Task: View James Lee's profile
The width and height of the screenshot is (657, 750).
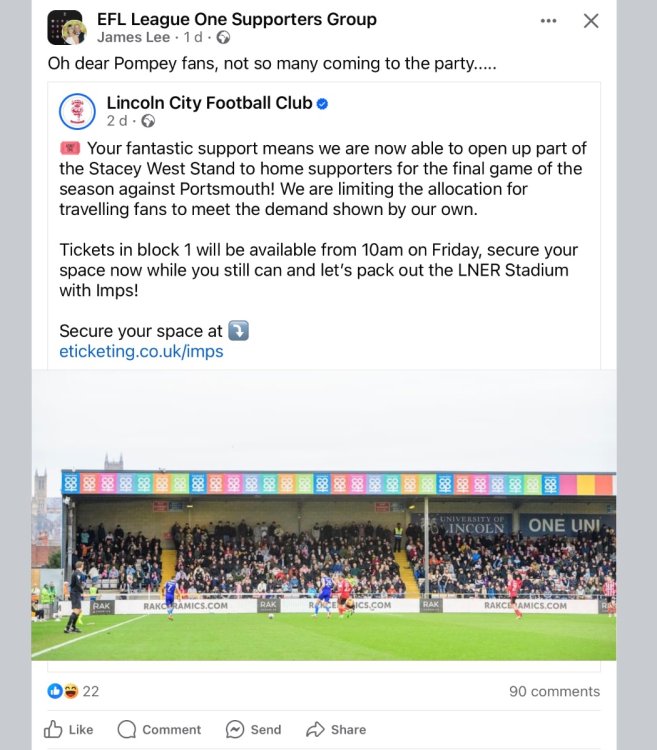Action: [134, 38]
